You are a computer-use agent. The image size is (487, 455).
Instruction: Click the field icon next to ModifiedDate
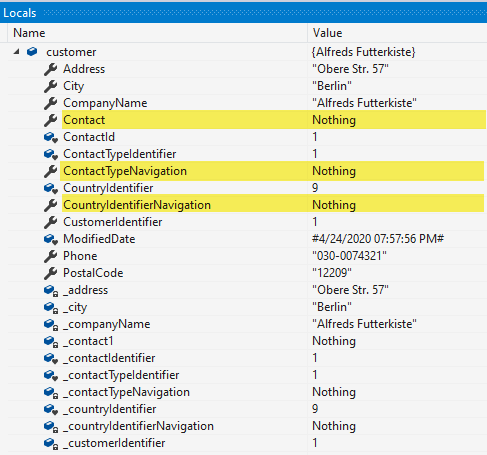click(x=51, y=239)
